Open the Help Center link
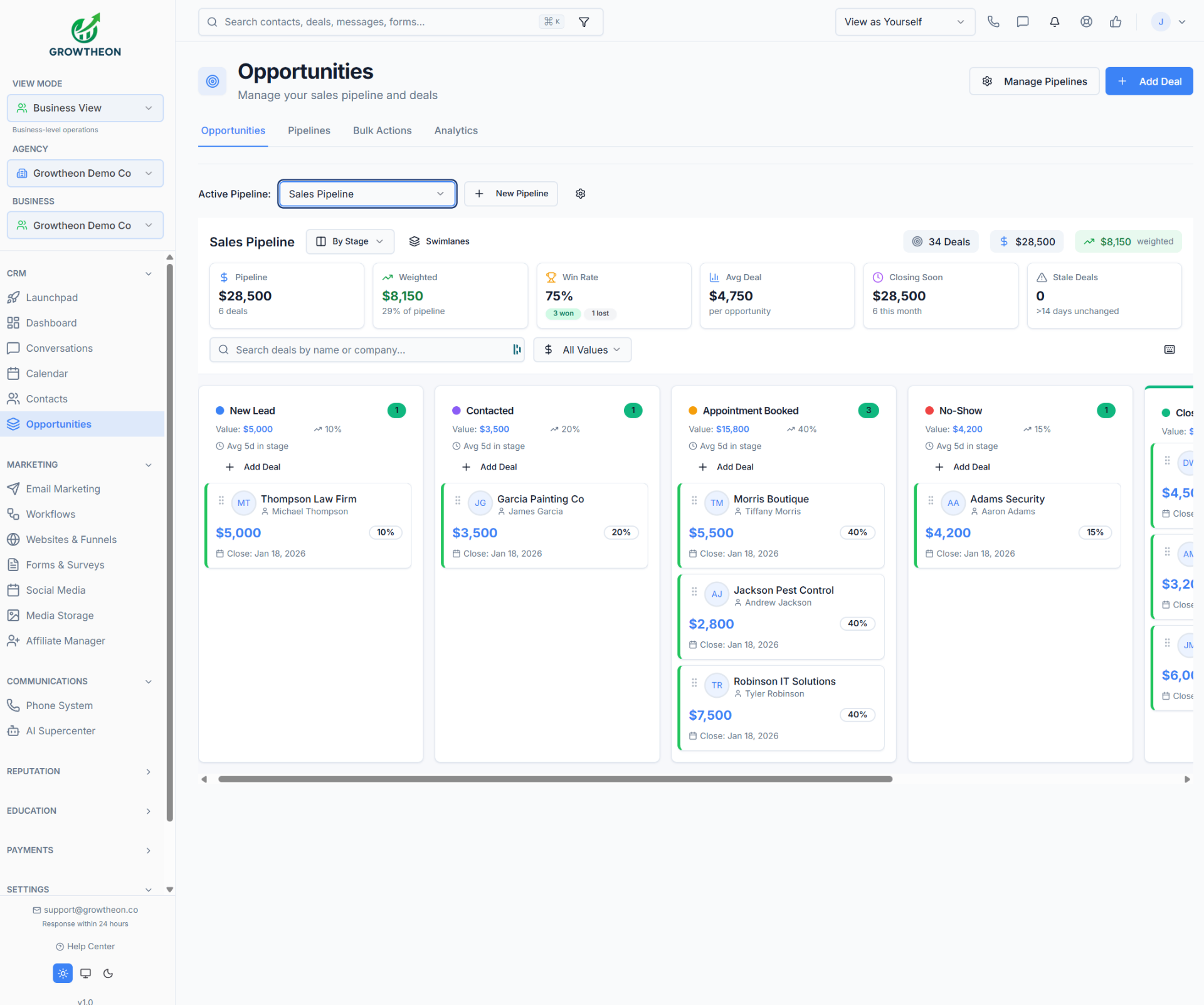 point(85,947)
